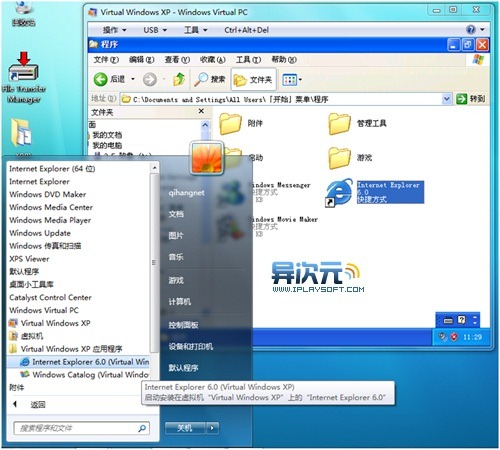Click the green Go arrow button
The width and height of the screenshot is (500, 450).
coord(461,99)
